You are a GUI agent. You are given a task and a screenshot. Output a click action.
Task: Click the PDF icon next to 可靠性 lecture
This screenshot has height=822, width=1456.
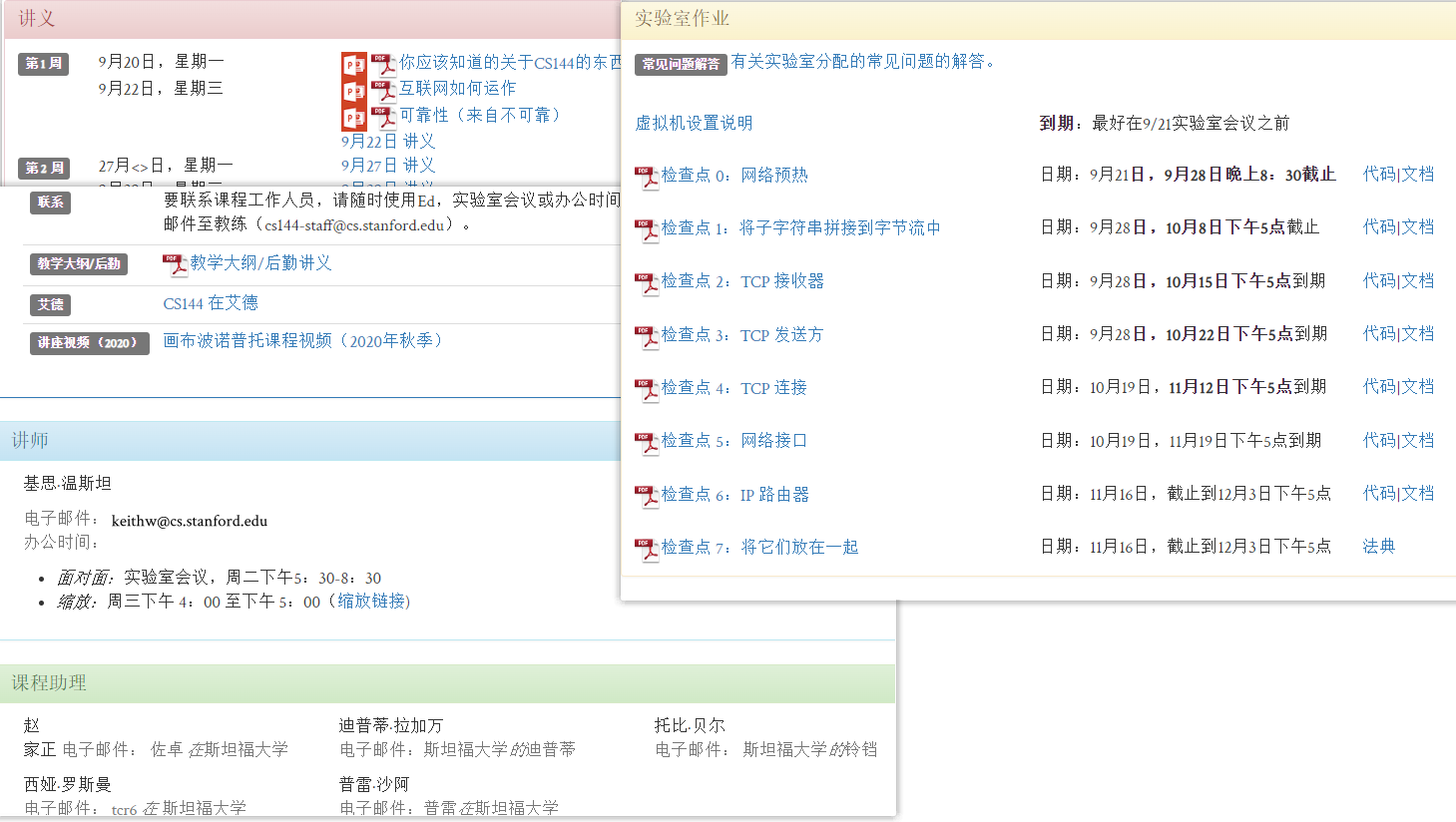(383, 118)
